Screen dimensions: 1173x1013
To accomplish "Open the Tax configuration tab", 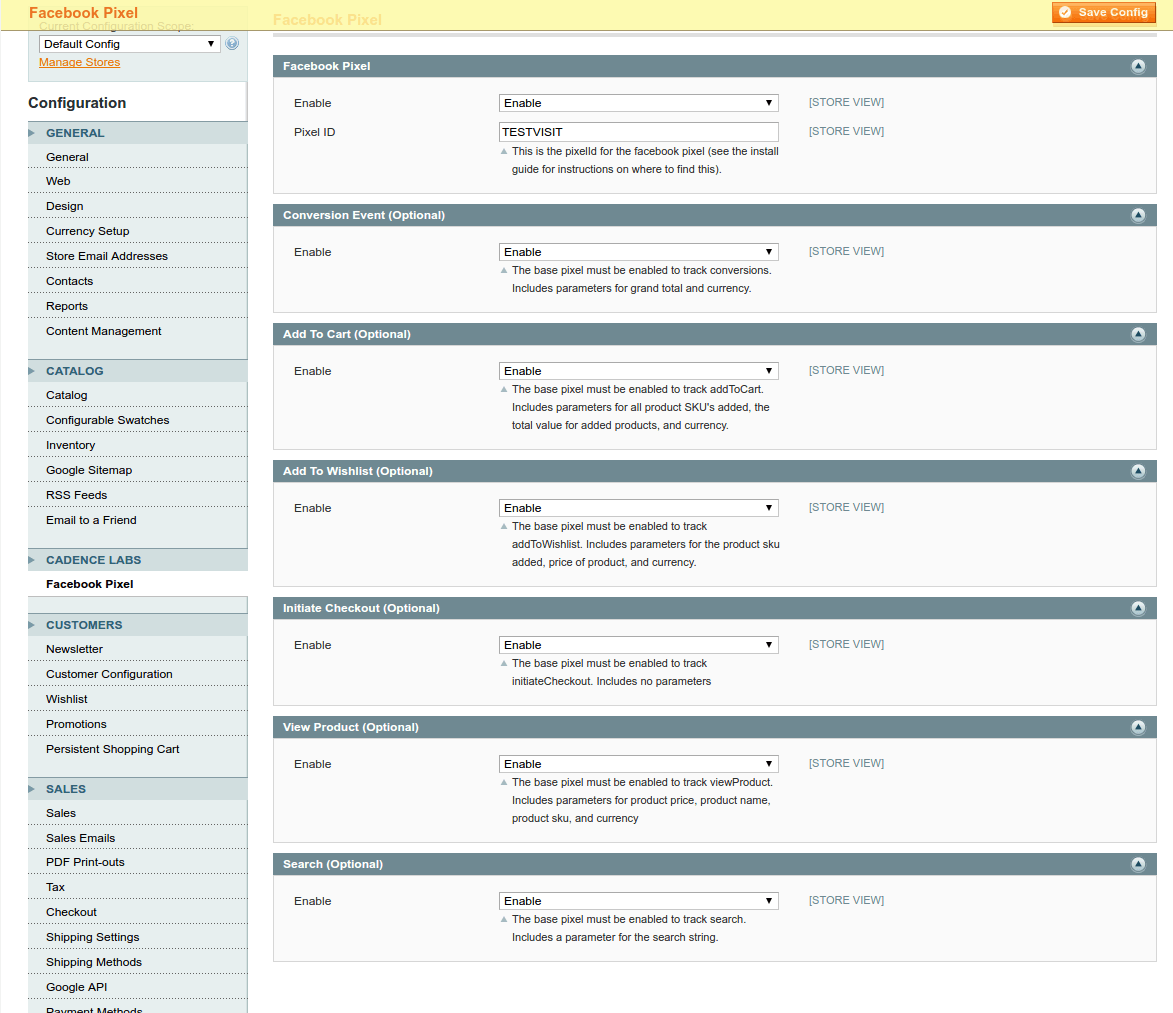I will click(x=138, y=887).
